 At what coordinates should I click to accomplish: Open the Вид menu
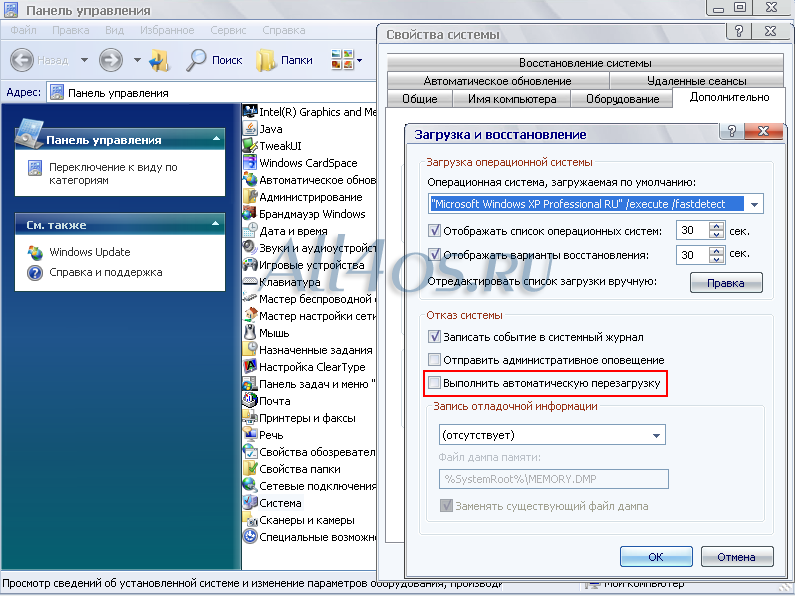tap(115, 30)
